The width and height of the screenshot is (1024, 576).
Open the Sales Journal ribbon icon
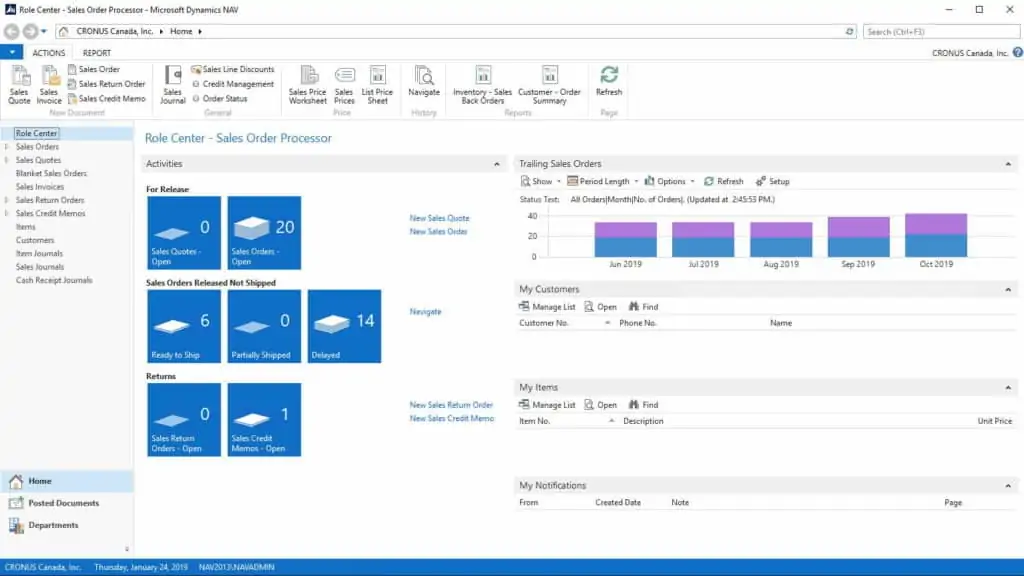pyautogui.click(x=172, y=85)
